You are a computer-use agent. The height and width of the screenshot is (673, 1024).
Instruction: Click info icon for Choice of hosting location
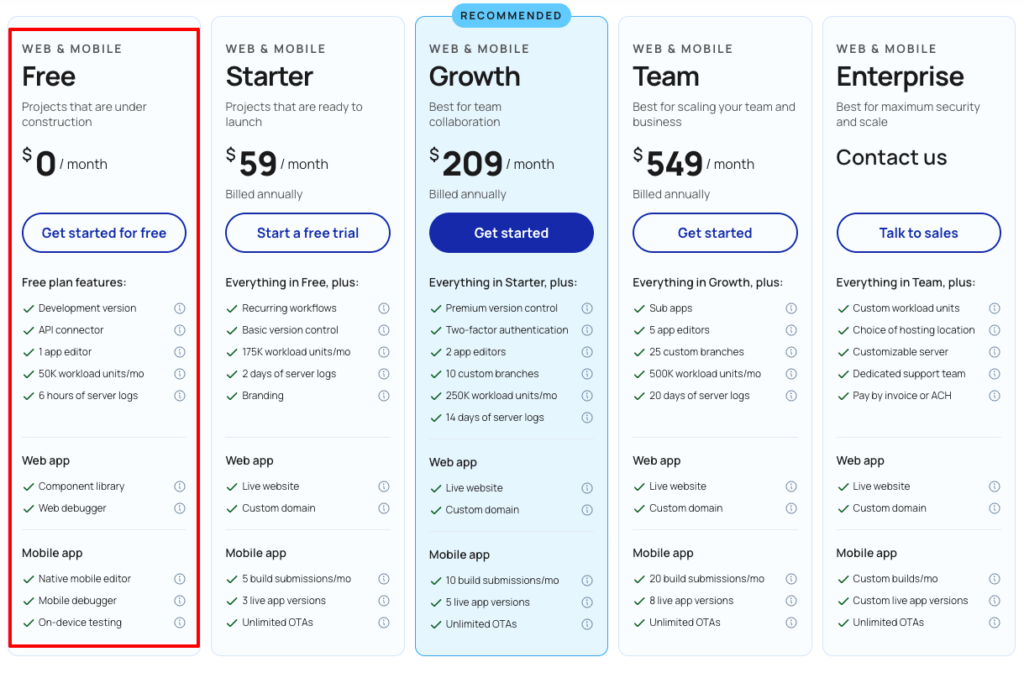[x=994, y=330]
